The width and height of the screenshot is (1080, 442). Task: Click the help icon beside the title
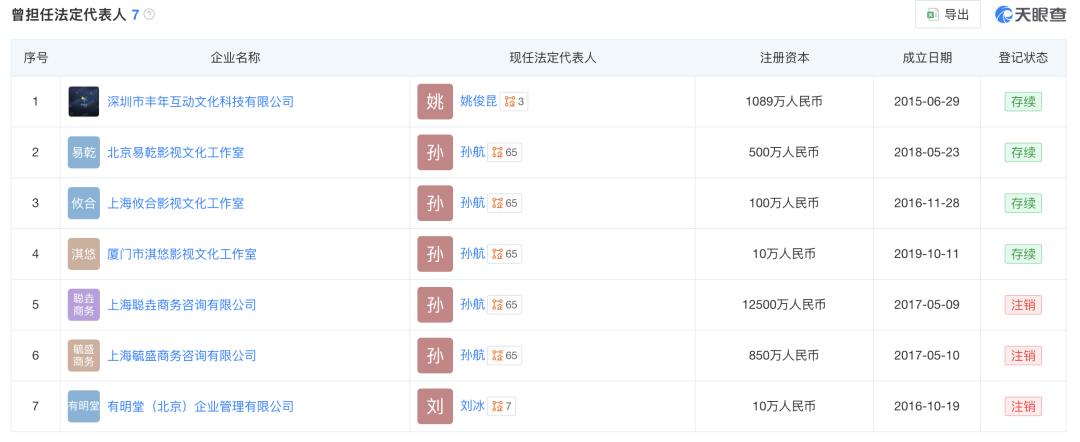tap(150, 15)
